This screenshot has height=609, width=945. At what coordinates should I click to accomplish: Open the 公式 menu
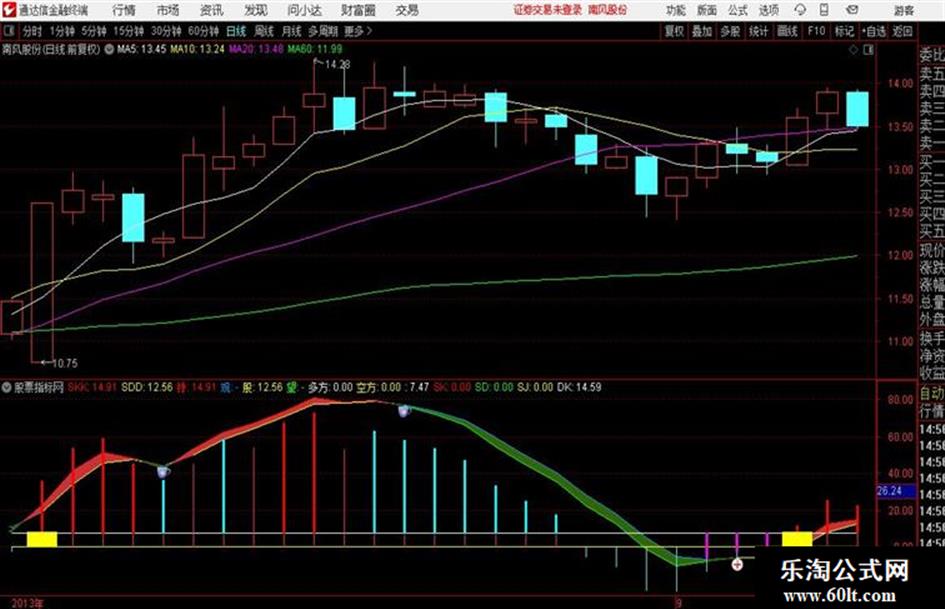(738, 10)
